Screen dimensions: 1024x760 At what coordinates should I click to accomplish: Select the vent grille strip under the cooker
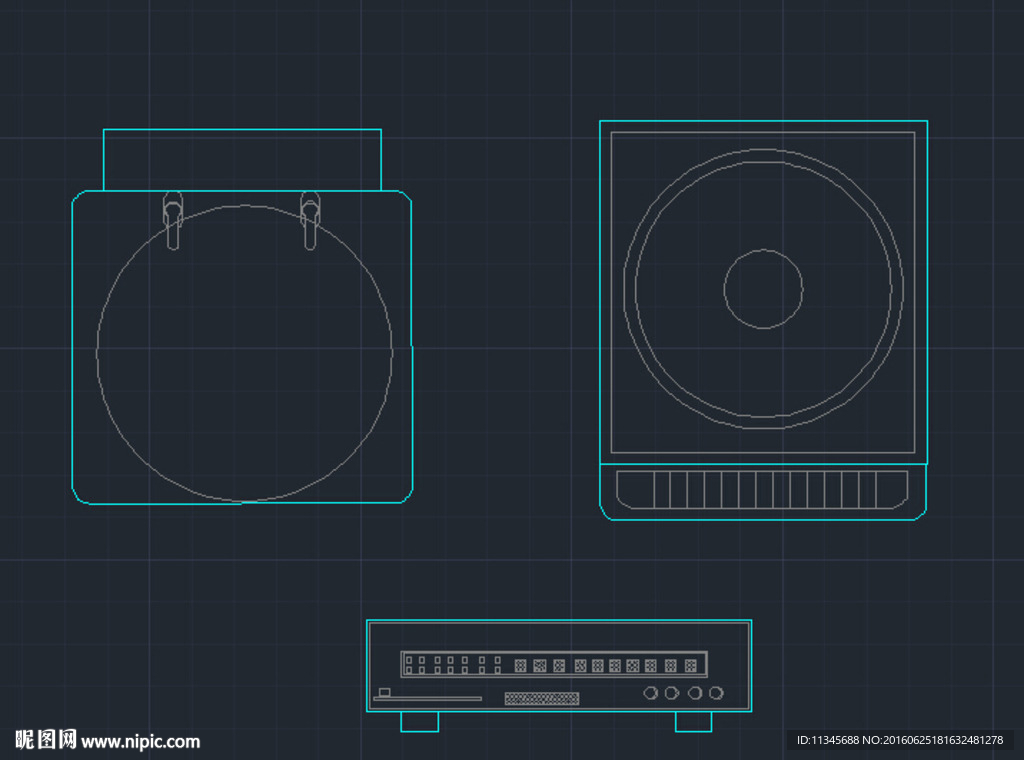(x=762, y=490)
